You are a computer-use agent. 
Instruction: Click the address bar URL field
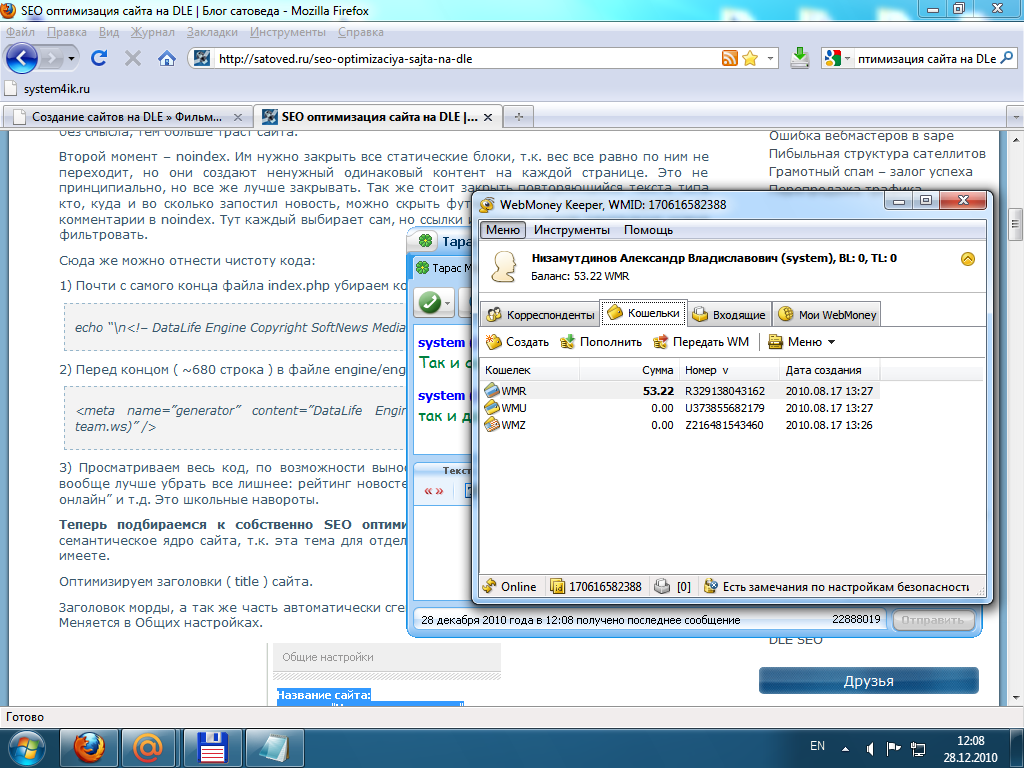tap(467, 59)
